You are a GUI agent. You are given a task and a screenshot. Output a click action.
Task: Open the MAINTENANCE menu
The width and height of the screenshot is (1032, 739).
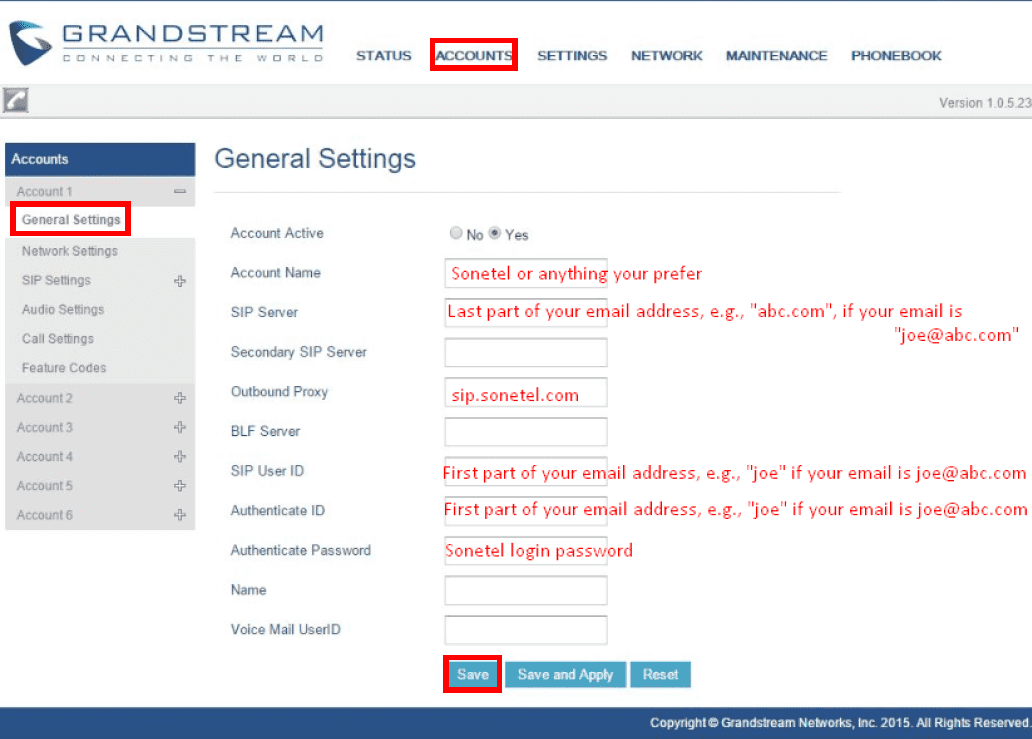tap(776, 56)
